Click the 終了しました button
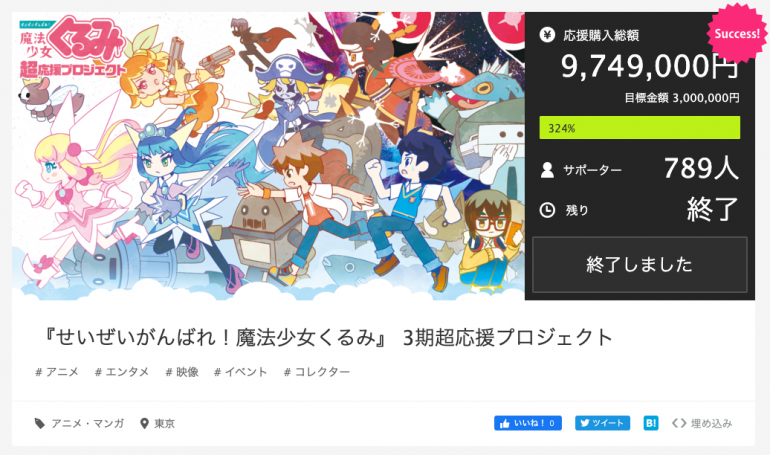This screenshot has width=770, height=455. [639, 265]
